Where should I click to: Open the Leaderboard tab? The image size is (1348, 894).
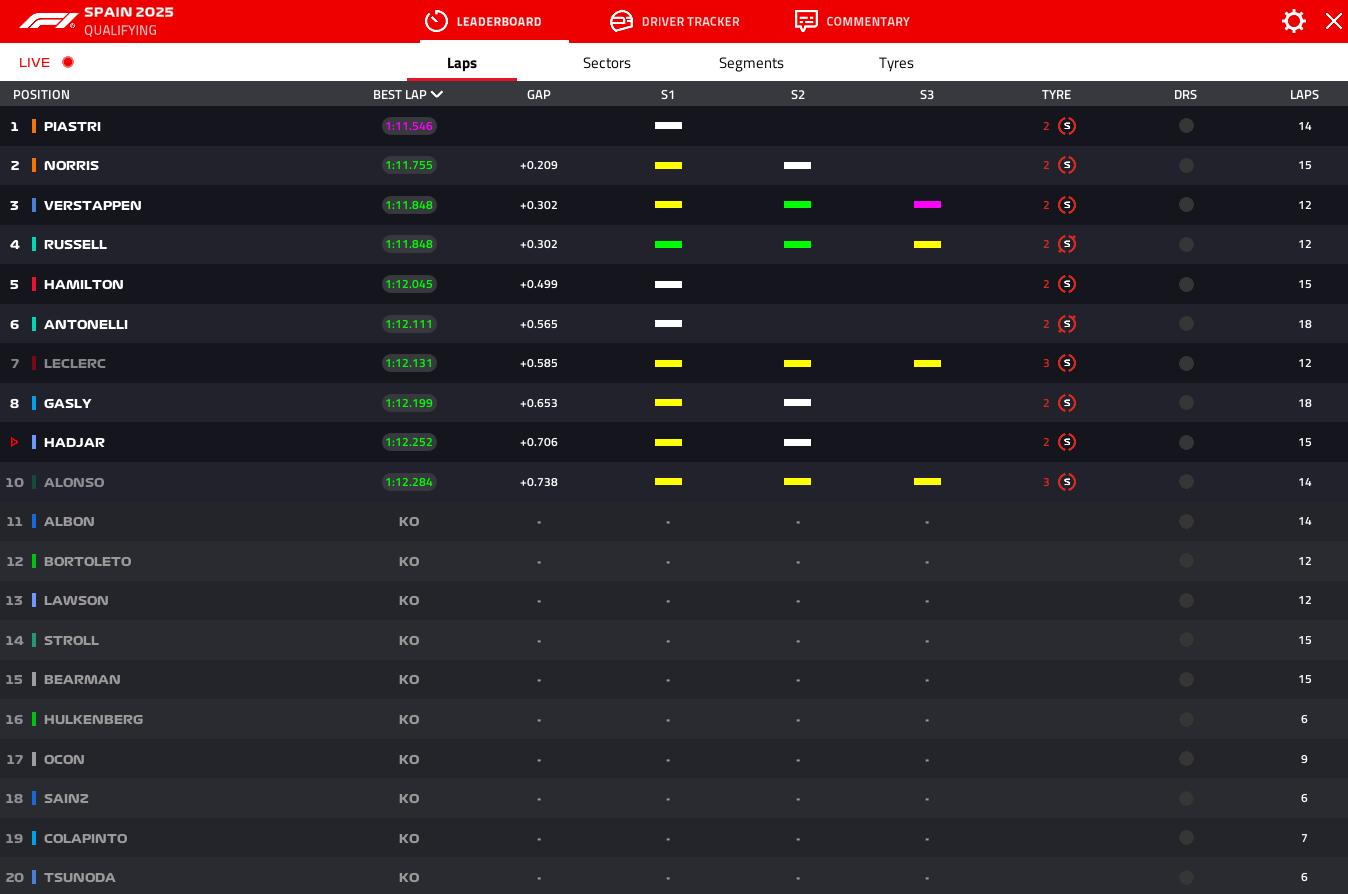click(x=494, y=21)
